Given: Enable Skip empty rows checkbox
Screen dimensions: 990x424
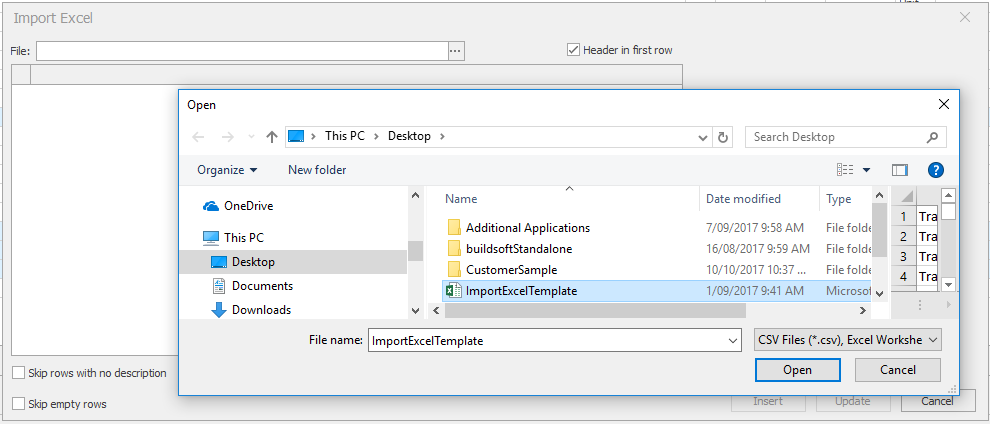Looking at the screenshot, I should click(19, 404).
